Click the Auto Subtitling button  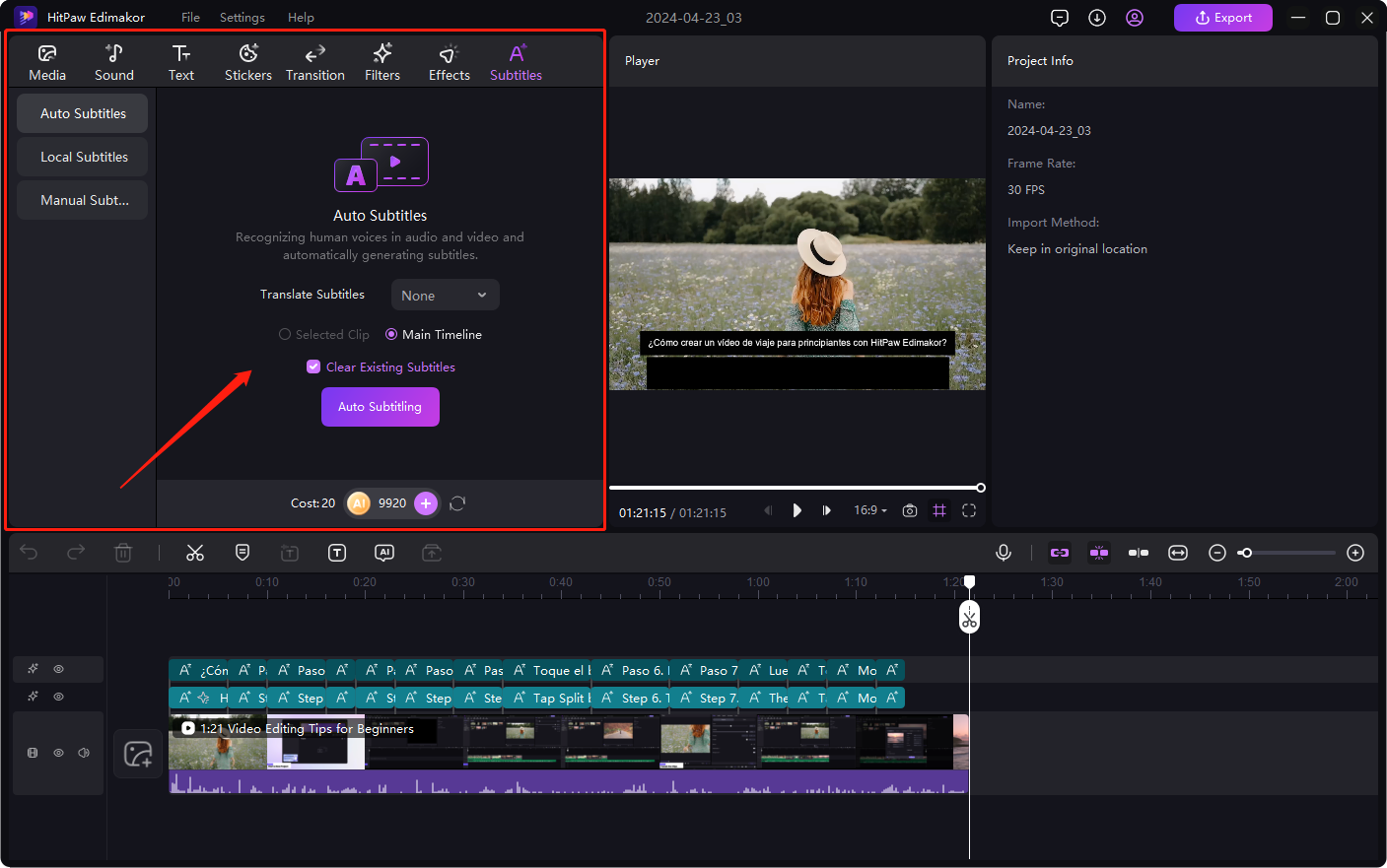point(380,407)
